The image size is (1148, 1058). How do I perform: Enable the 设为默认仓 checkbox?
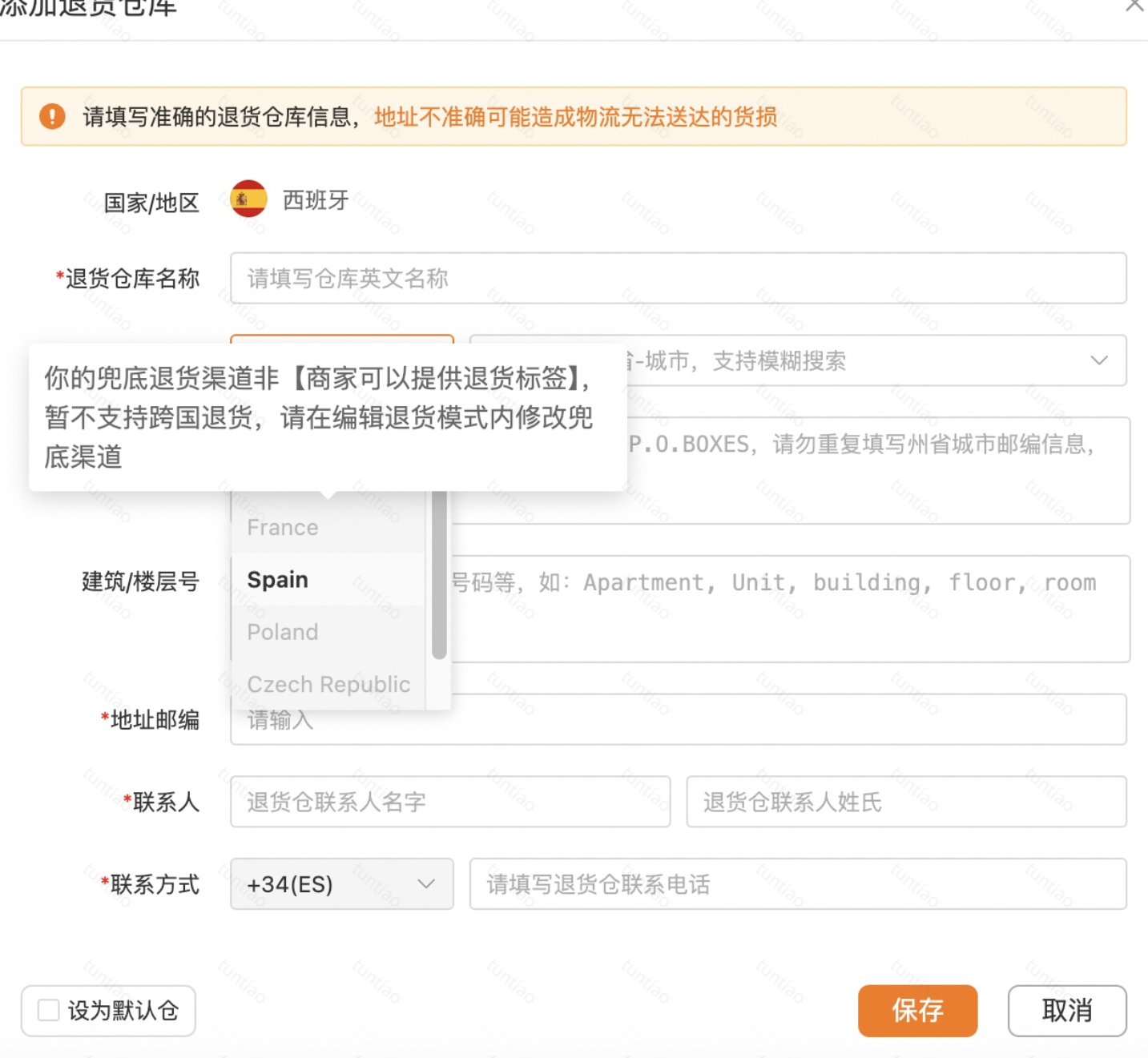click(47, 1011)
